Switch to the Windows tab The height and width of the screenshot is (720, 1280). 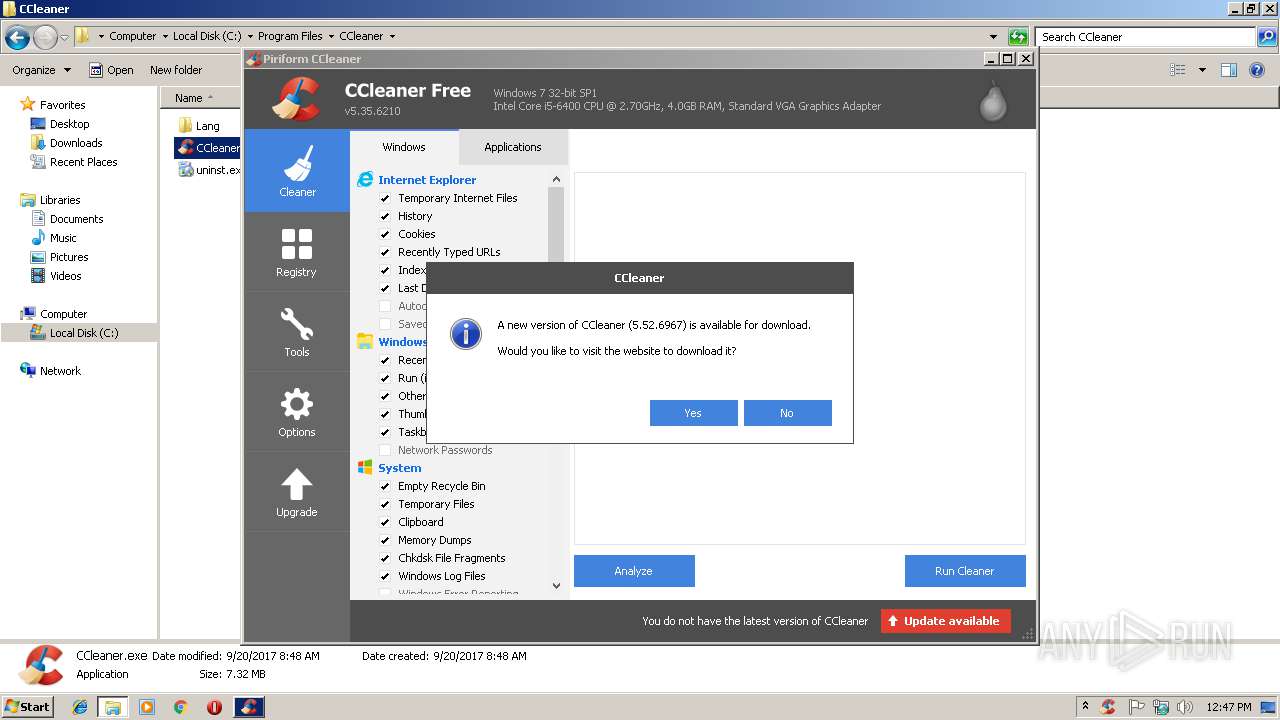(404, 147)
